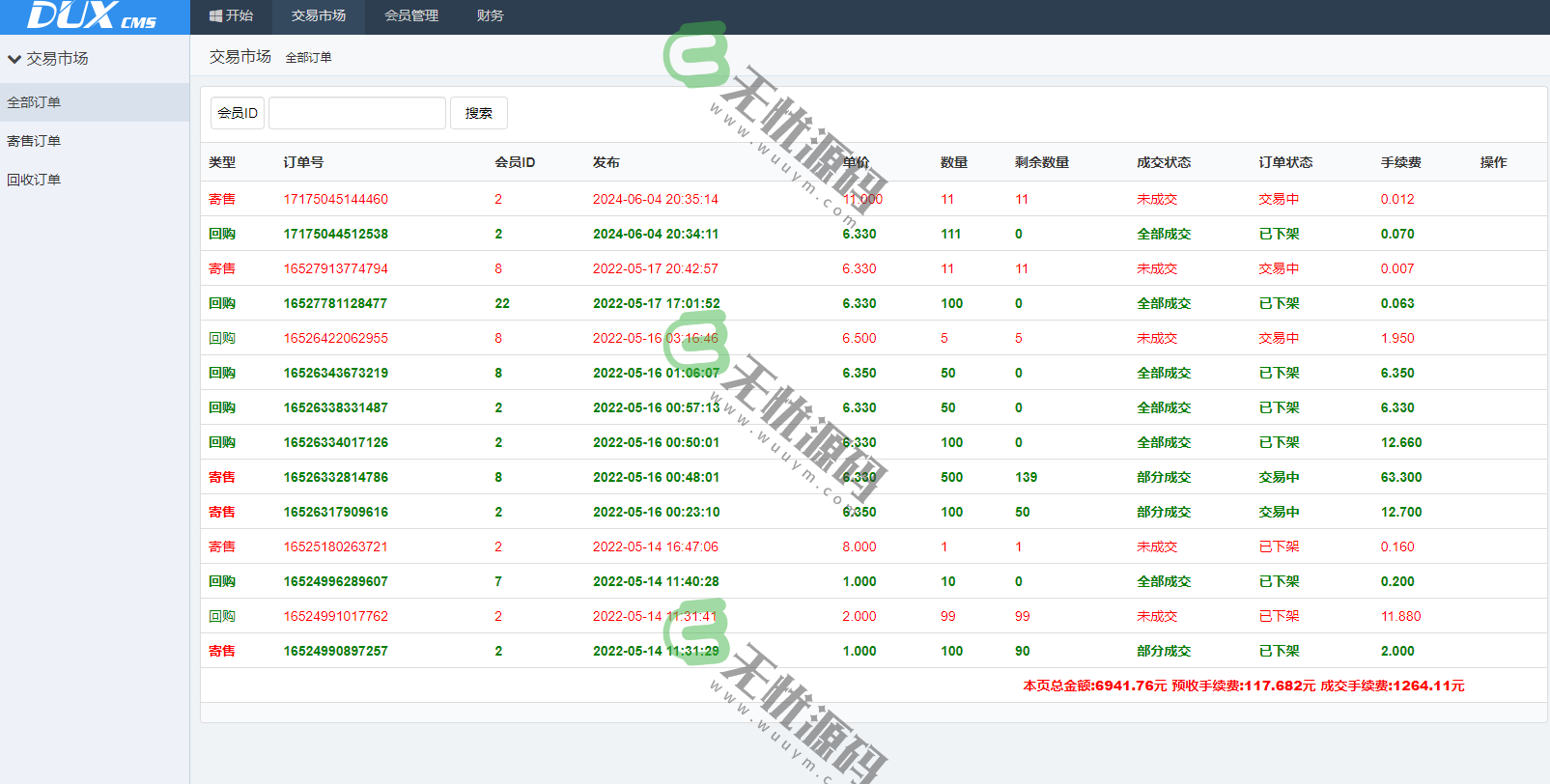The height and width of the screenshot is (784, 1550).
Task: Click the 全部订单 breadcrumb text
Action: coord(308,58)
